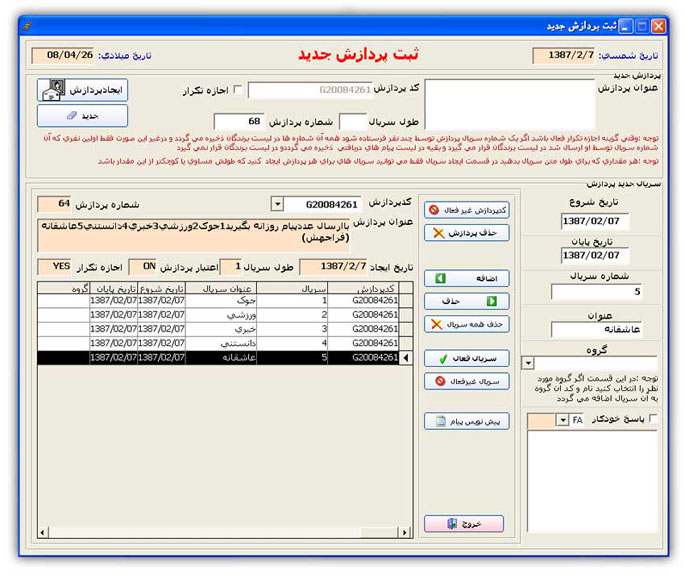This screenshot has width=685, height=575.
Task: Select table row with serial دانستني
Action: click(x=225, y=343)
